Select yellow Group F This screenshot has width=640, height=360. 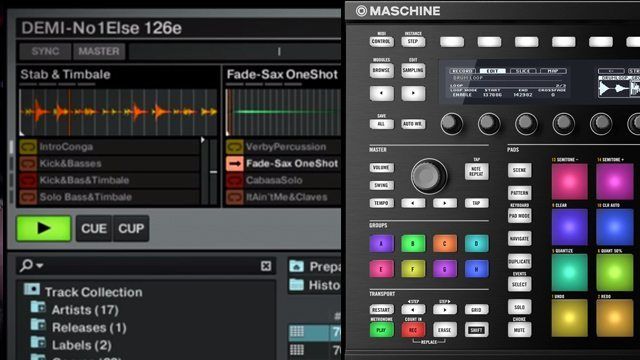click(413, 269)
